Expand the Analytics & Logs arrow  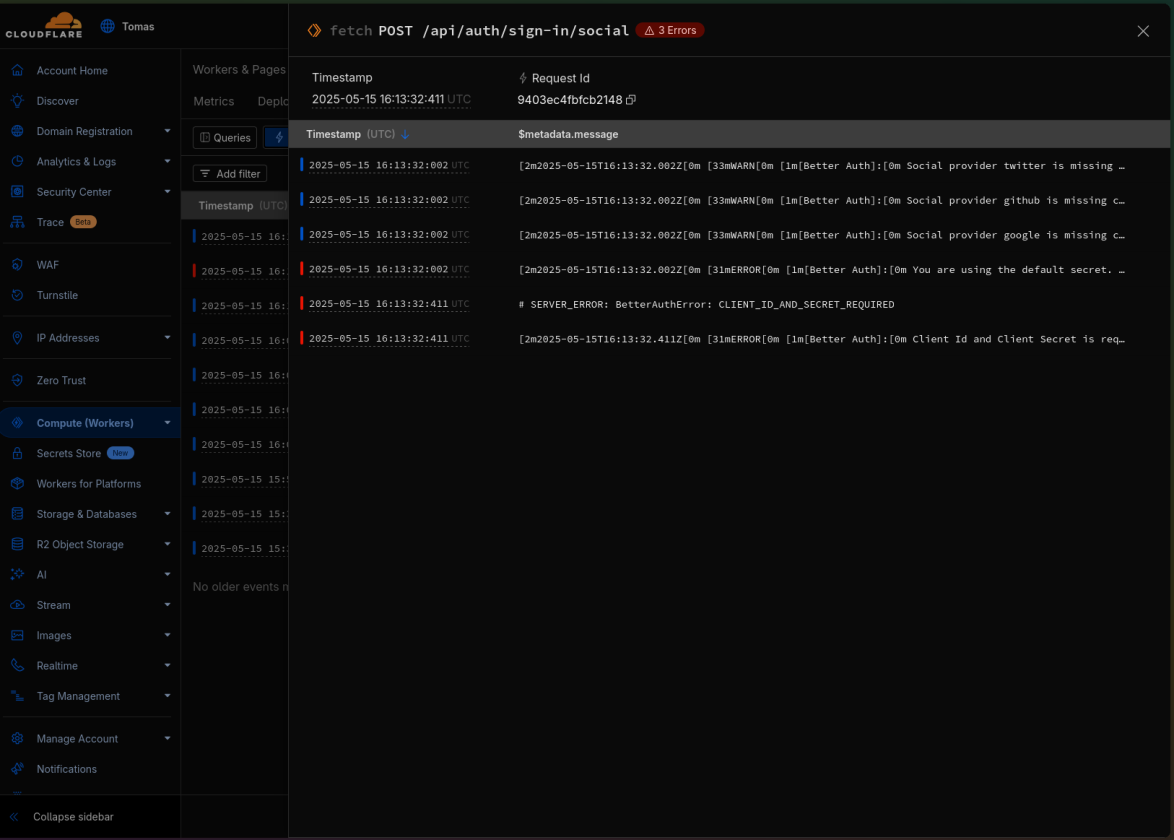[167, 161]
